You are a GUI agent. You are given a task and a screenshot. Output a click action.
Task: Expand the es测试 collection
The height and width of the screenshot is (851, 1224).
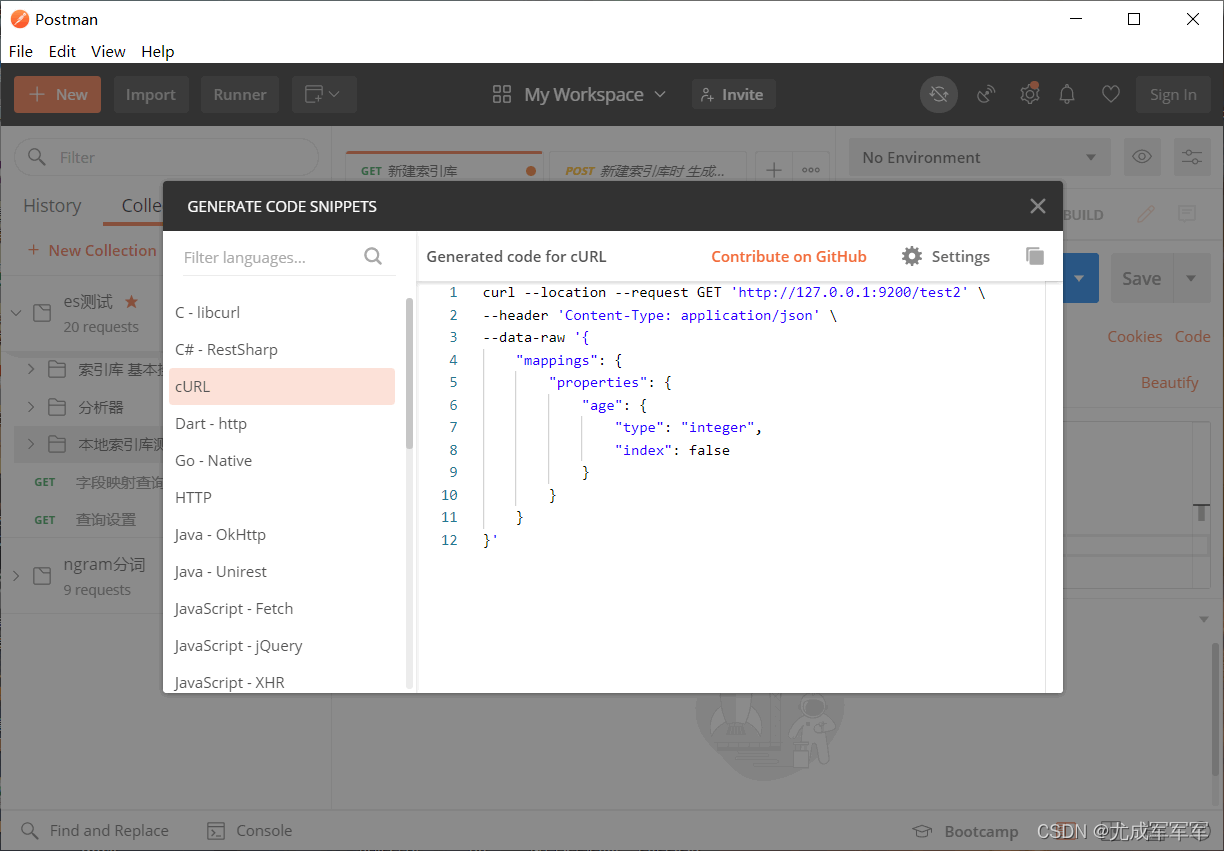click(16, 313)
